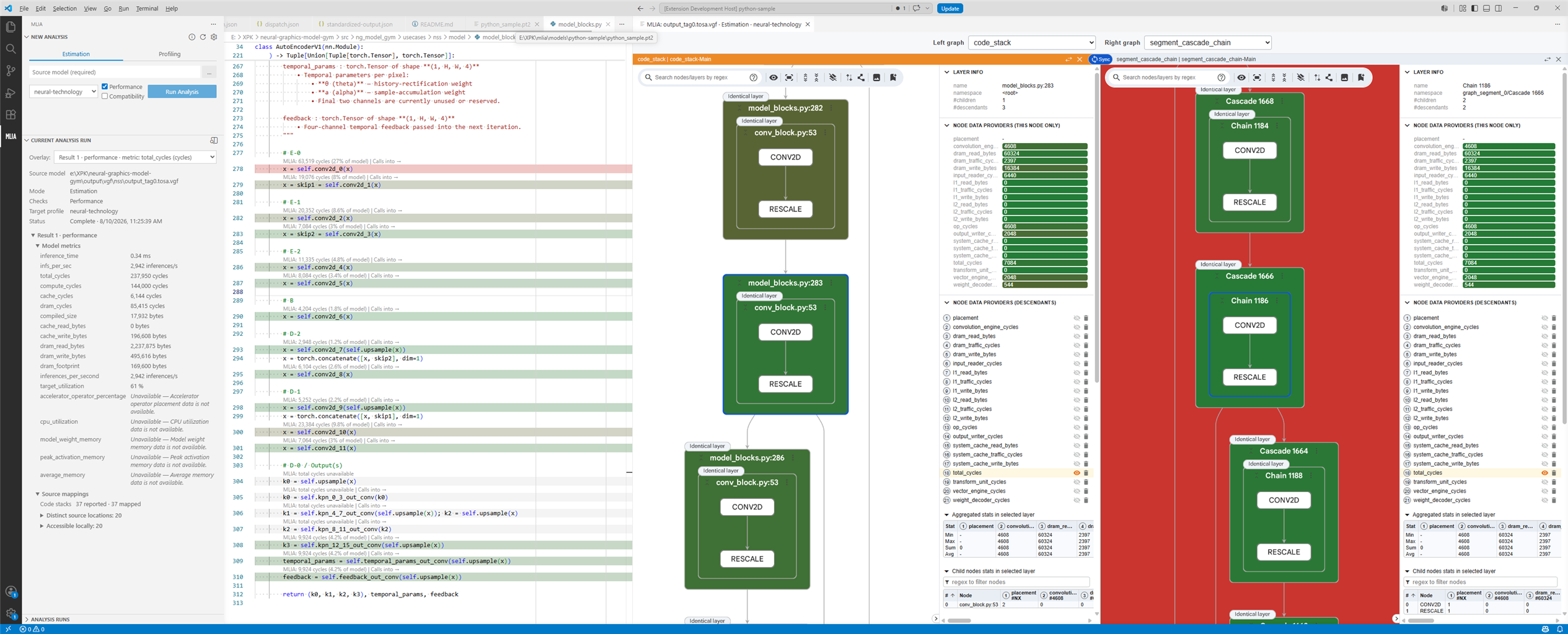Open the settings gear in New Analysis header
This screenshot has width=1568, height=634.
[x=214, y=37]
